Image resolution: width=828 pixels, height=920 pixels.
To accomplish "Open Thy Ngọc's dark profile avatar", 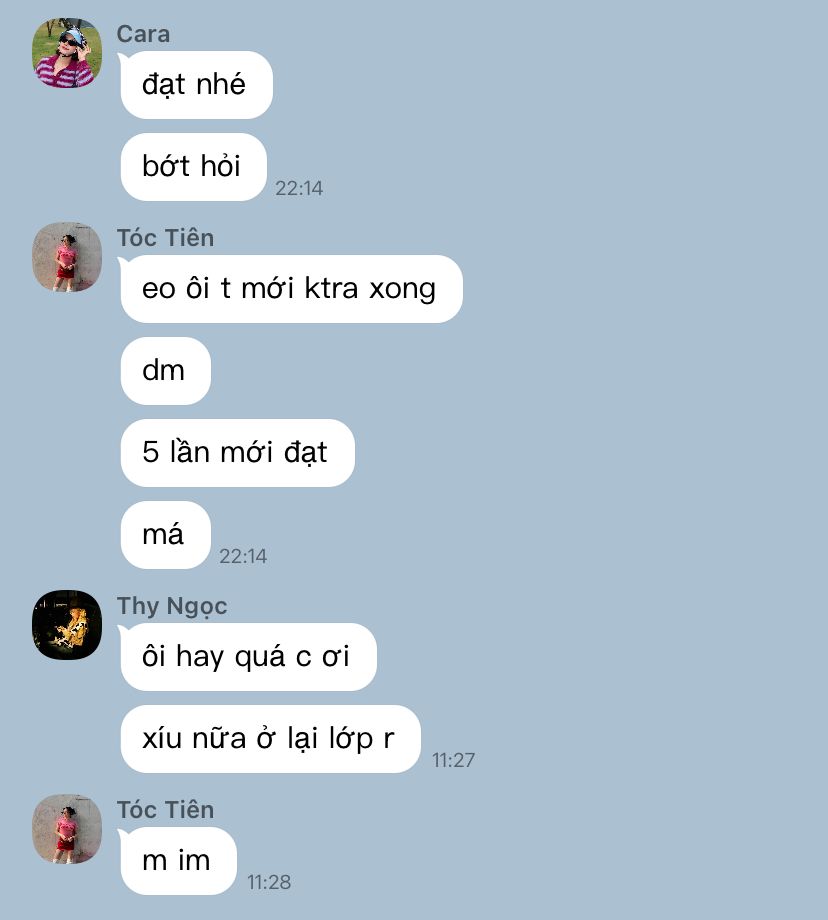I will 67,625.
